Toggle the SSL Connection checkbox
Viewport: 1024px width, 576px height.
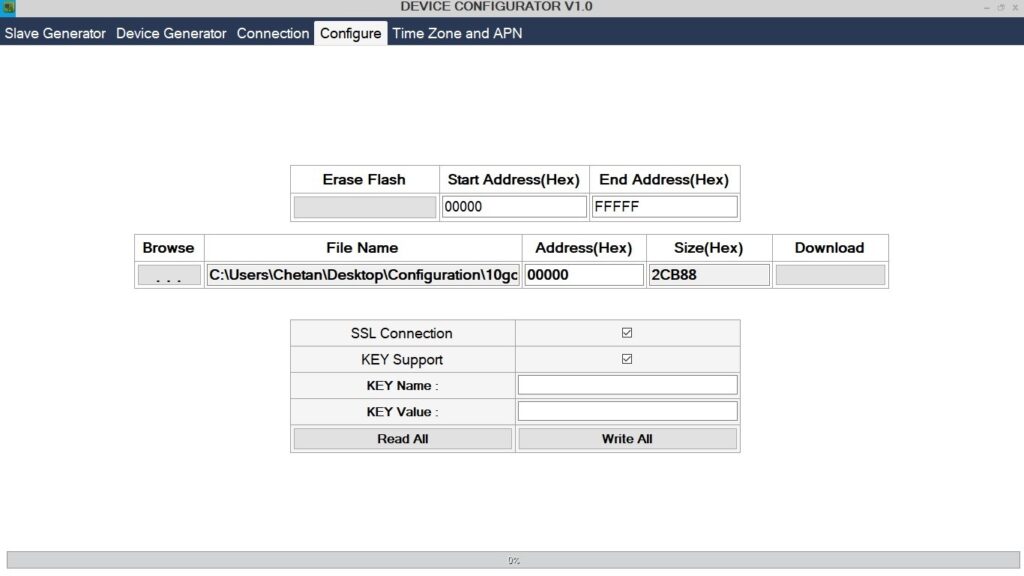click(x=627, y=333)
